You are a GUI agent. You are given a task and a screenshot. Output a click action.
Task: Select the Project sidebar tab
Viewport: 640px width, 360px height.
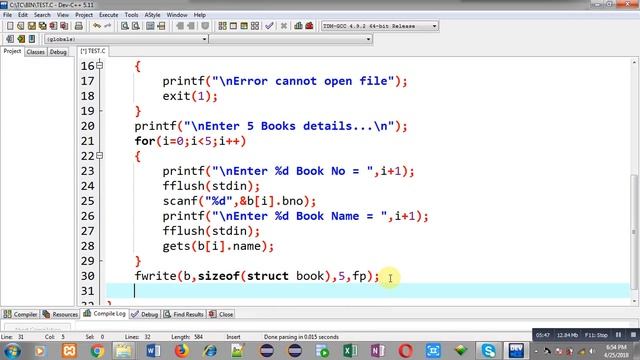point(12,51)
